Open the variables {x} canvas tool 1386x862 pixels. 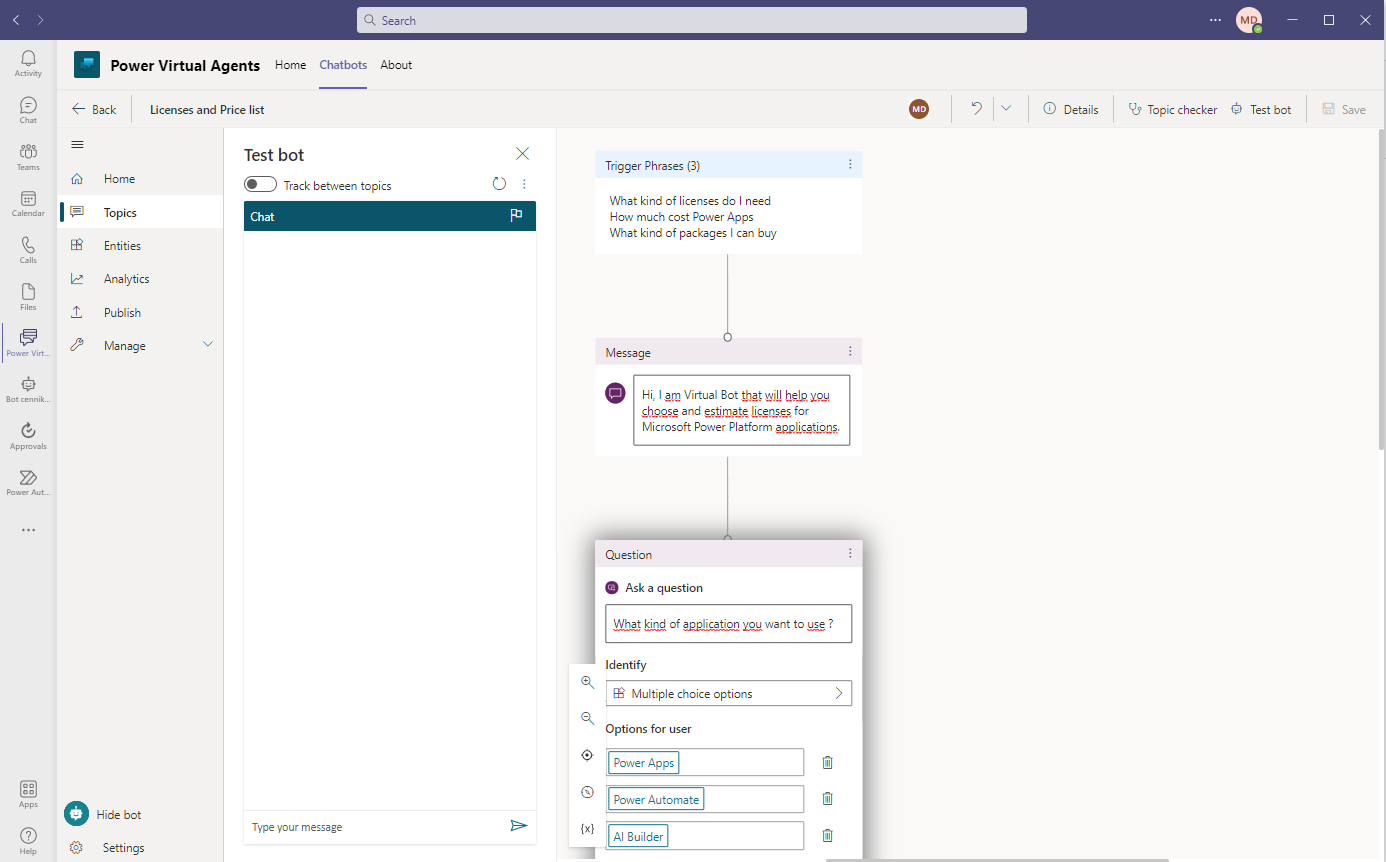[587, 829]
